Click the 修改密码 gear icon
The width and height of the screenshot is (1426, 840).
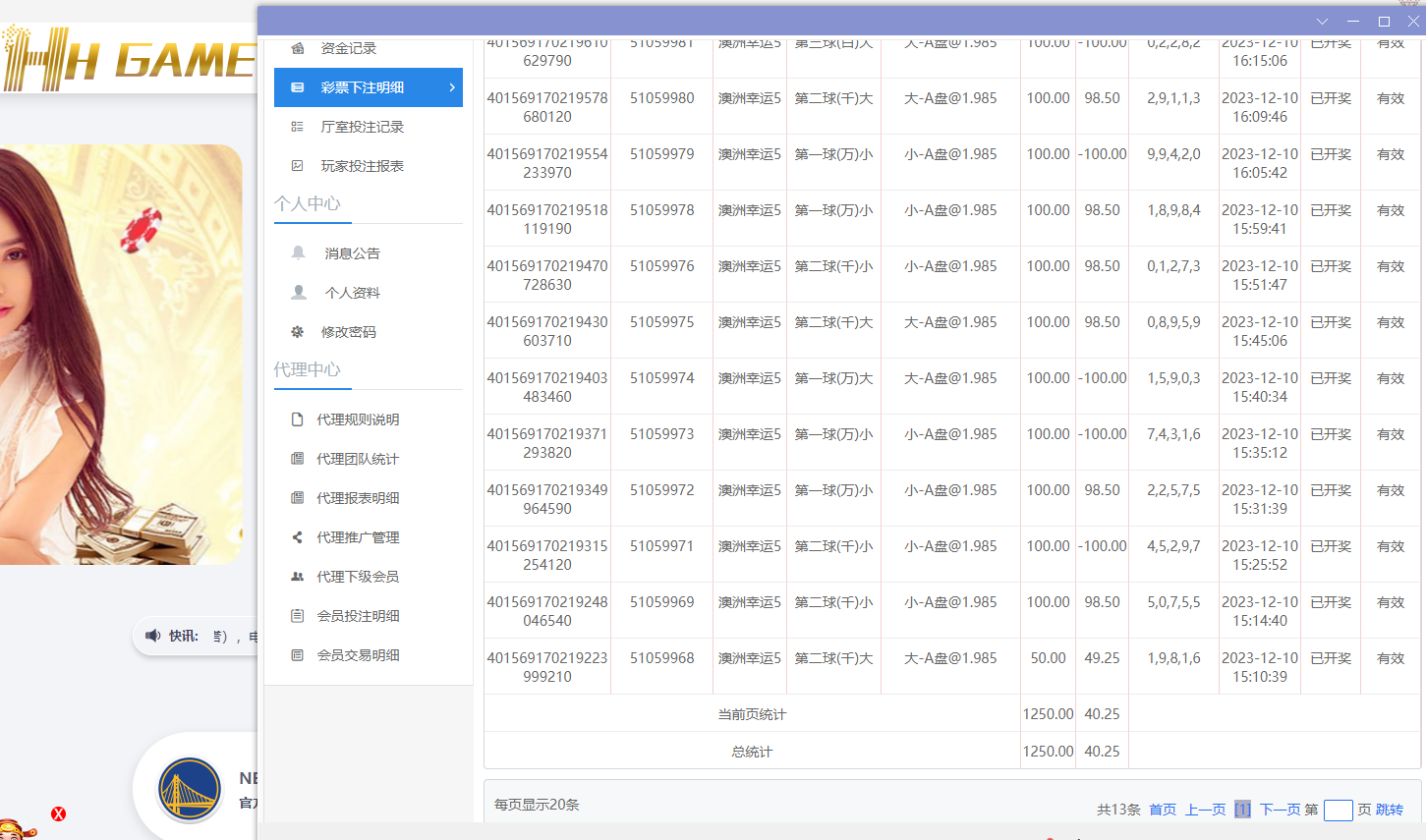(x=298, y=332)
